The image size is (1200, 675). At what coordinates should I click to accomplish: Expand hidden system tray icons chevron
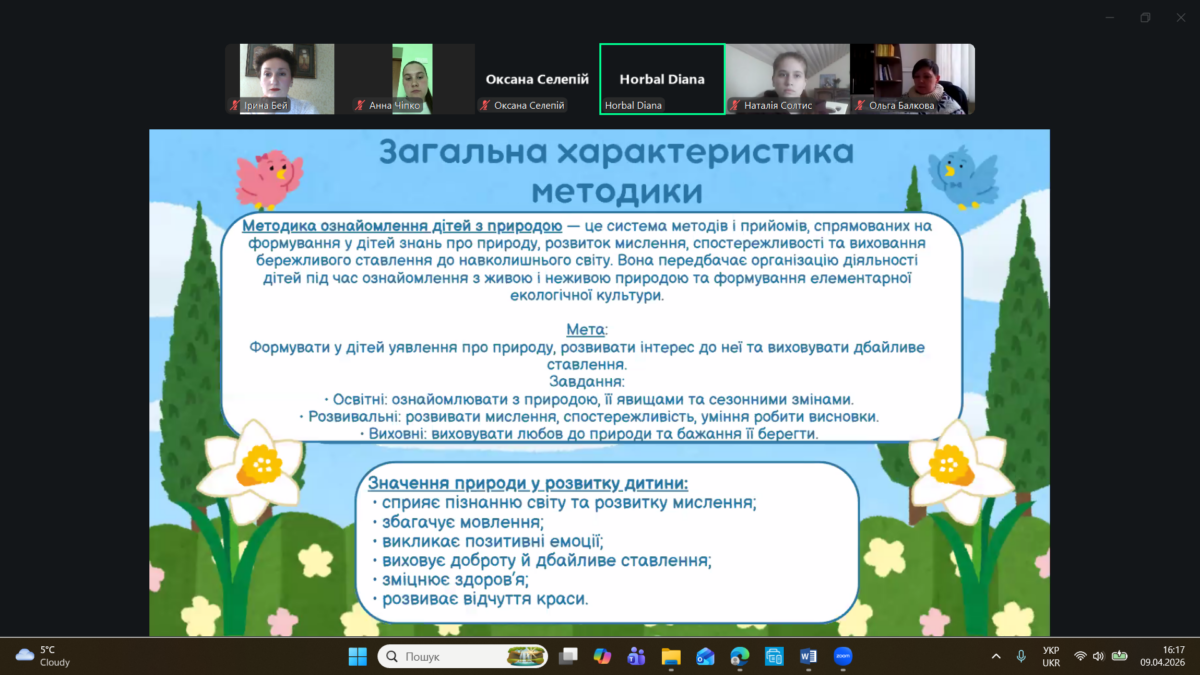pyautogui.click(x=996, y=656)
